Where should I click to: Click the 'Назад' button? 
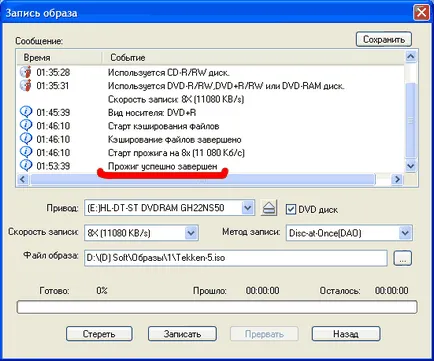point(346,334)
